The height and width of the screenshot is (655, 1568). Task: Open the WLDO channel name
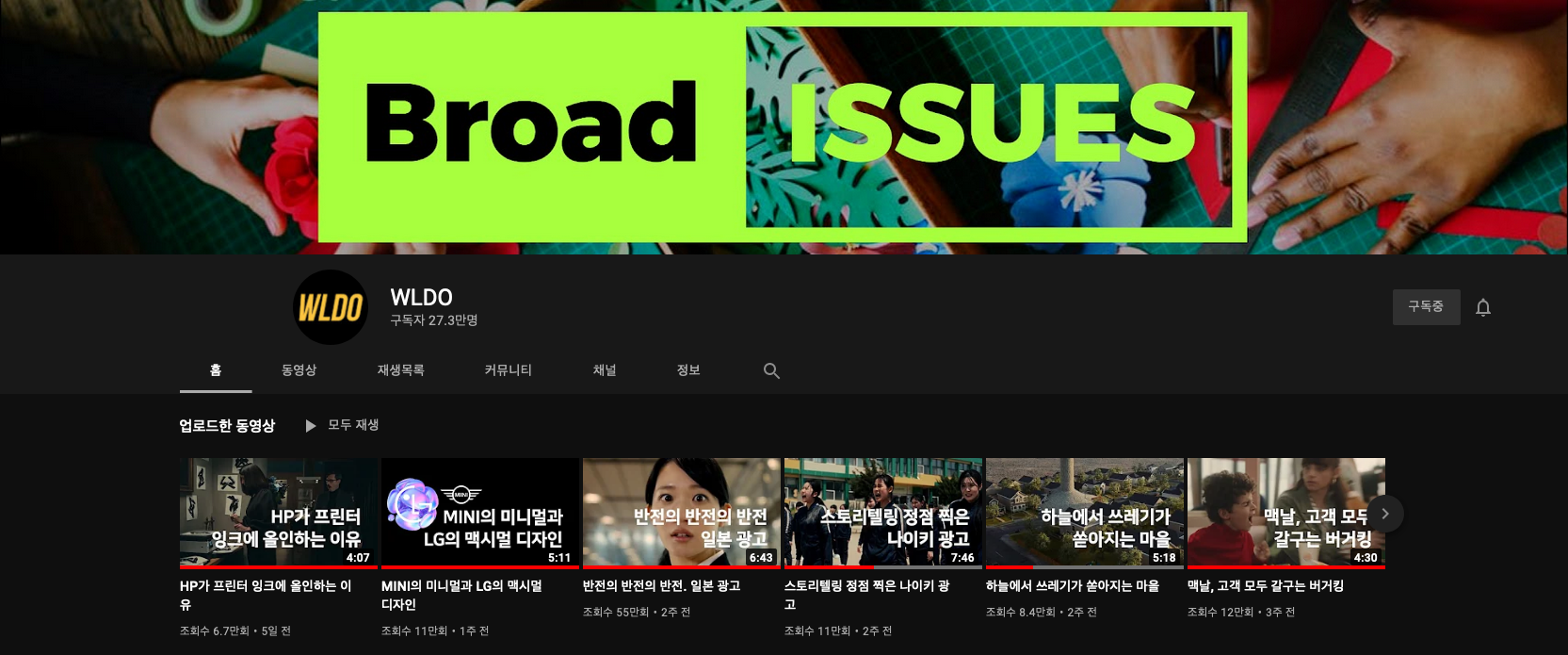[421, 297]
